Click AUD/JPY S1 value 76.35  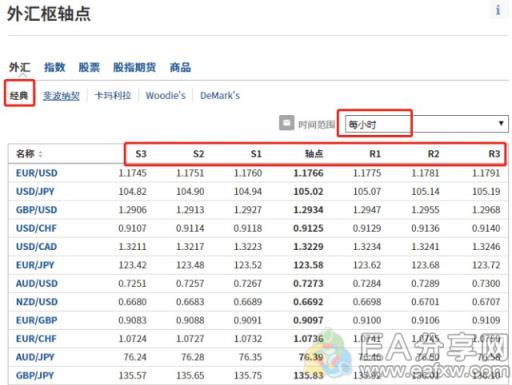(x=250, y=357)
